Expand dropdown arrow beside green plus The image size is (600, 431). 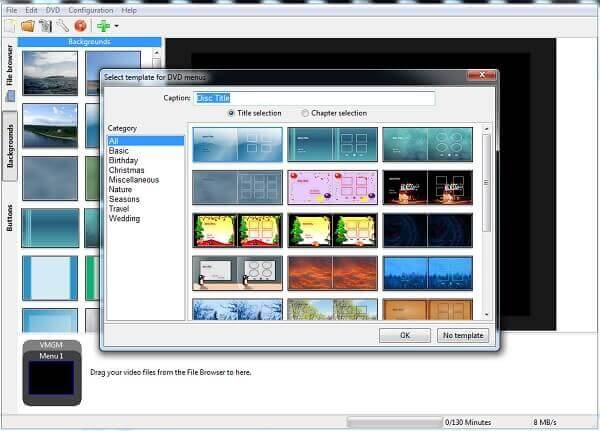pos(116,26)
